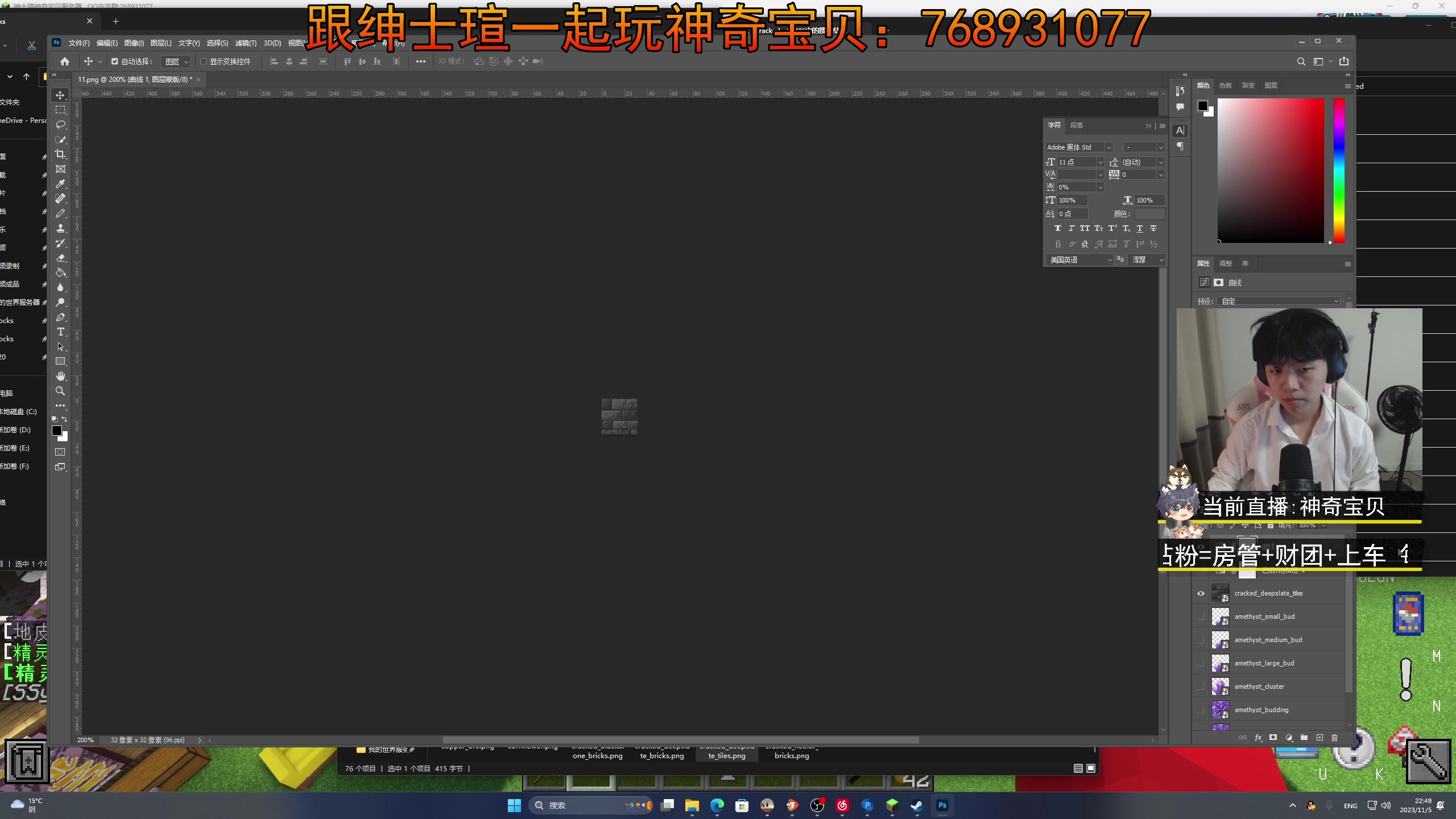
Task: Select the Hand tool
Action: [60, 376]
